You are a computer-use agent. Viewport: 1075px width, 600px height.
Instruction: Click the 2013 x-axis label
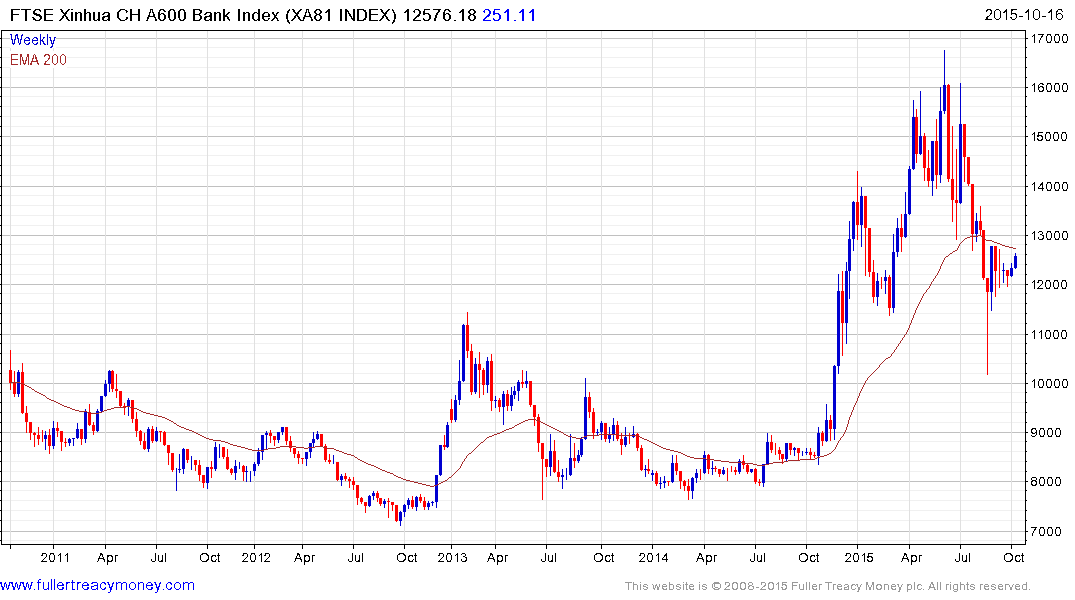pos(452,557)
